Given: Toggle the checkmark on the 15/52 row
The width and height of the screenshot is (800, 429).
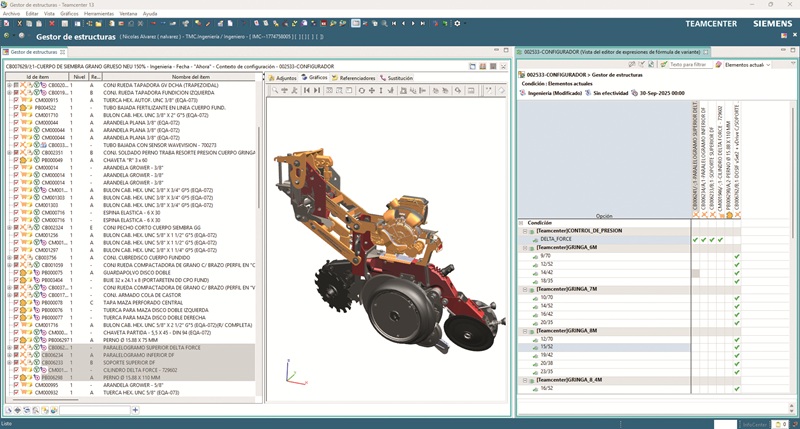Looking at the screenshot, I should coord(736,346).
